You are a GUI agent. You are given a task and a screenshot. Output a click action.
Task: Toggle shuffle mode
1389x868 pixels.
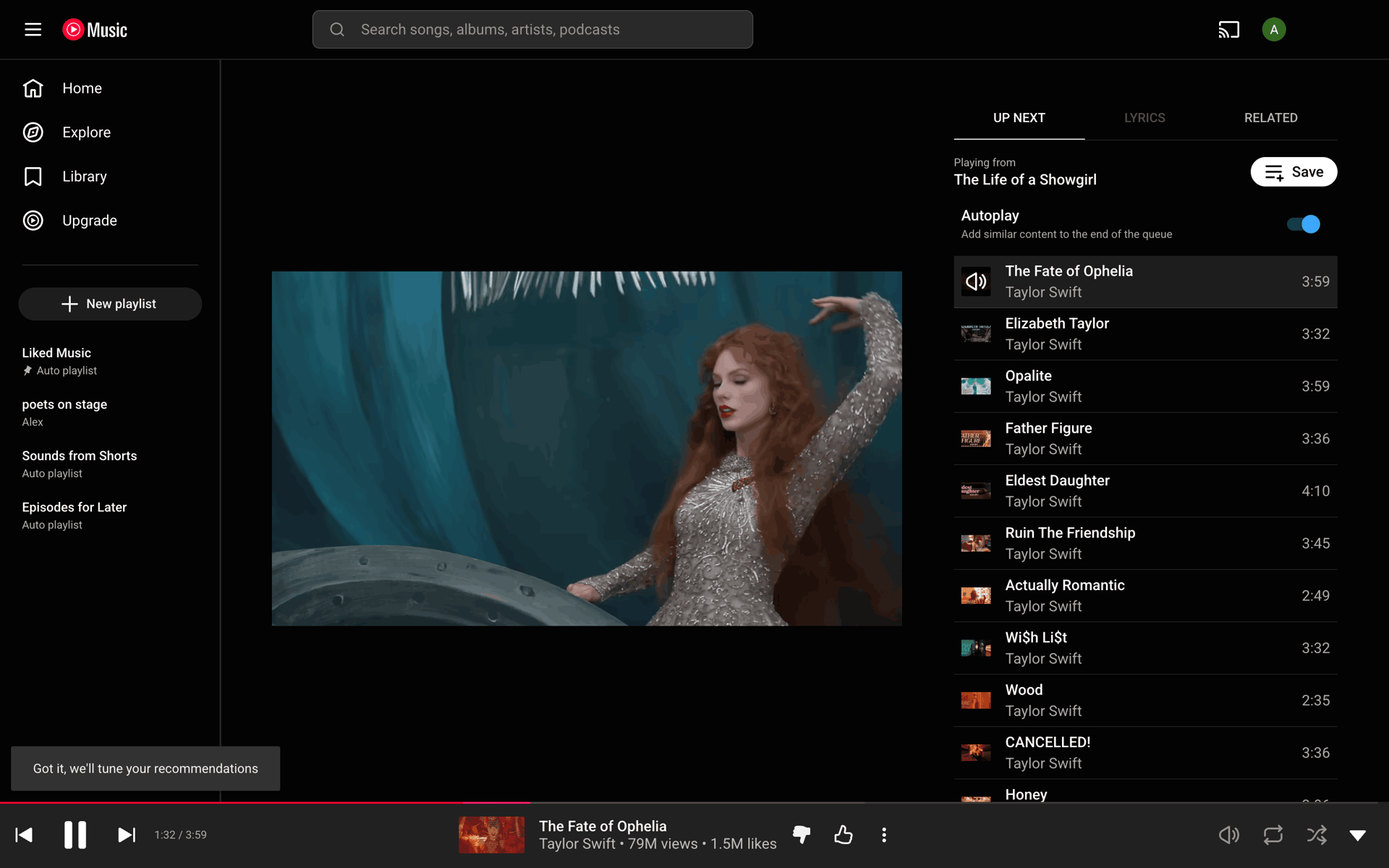pos(1317,835)
